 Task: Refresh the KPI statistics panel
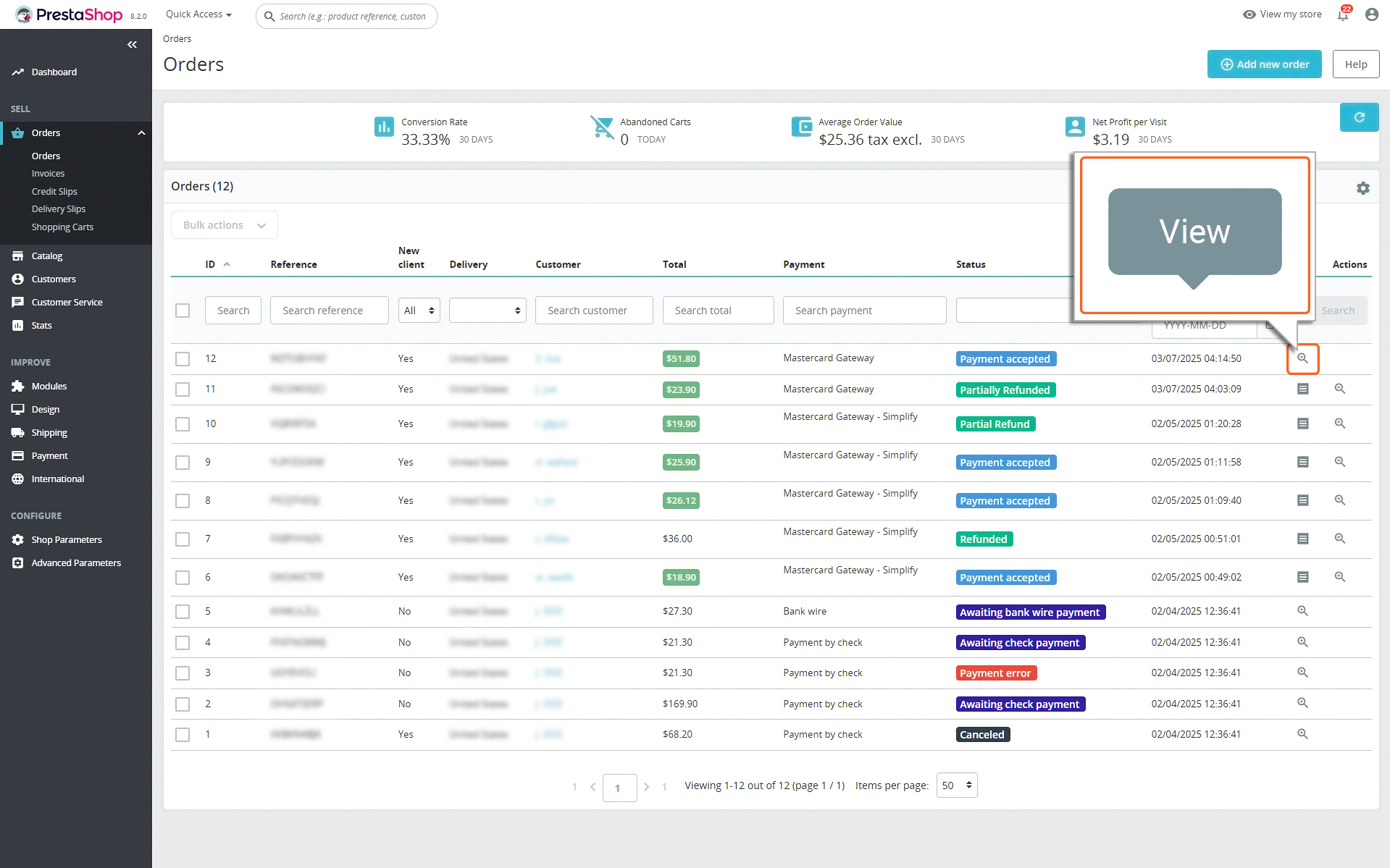tap(1359, 117)
